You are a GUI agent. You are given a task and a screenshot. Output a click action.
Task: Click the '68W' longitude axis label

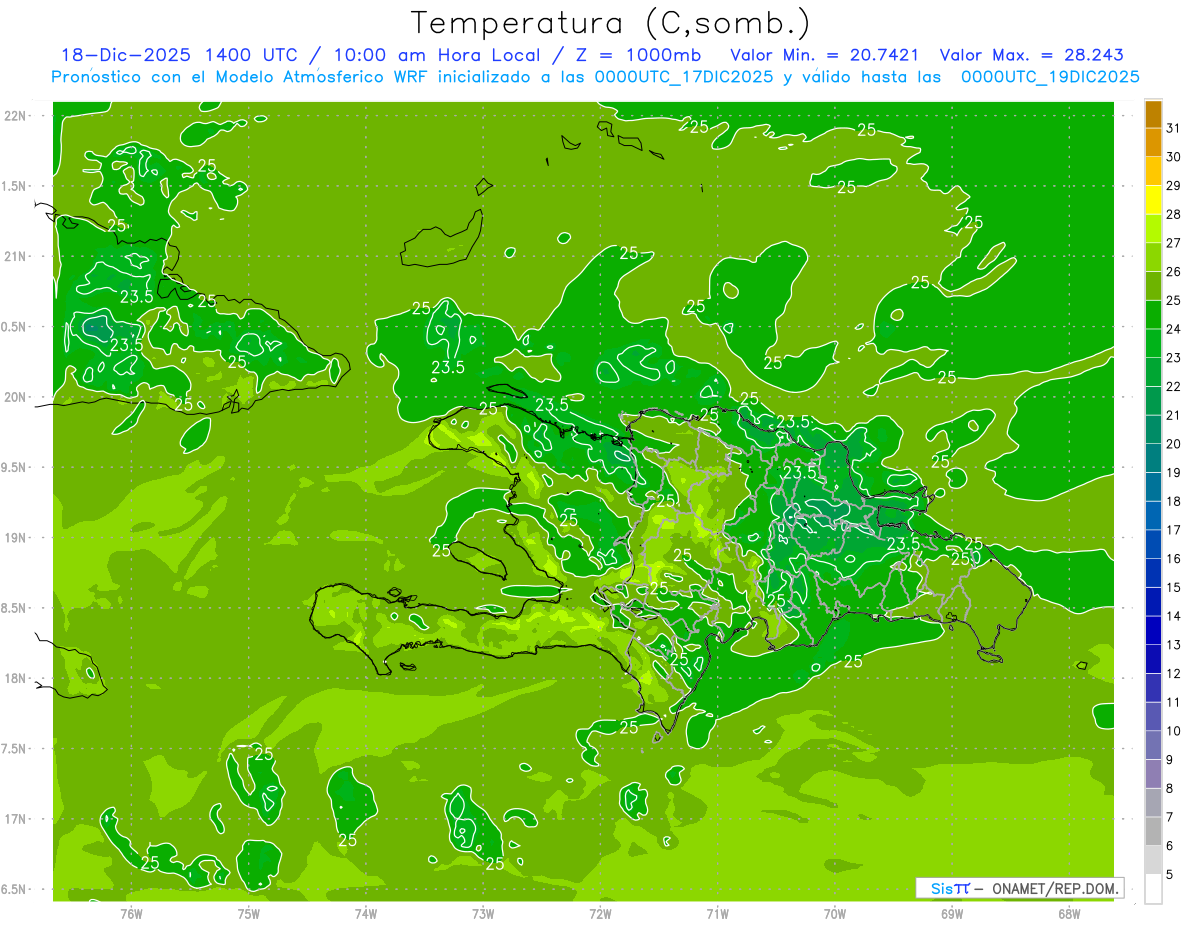tap(1069, 914)
